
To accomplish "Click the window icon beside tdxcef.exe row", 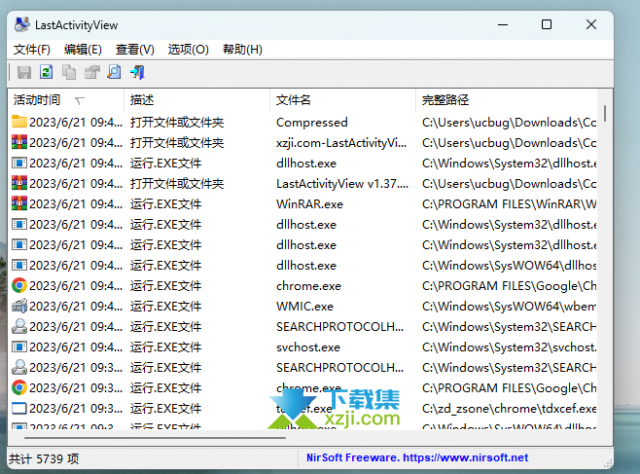I will pyautogui.click(x=19, y=408).
